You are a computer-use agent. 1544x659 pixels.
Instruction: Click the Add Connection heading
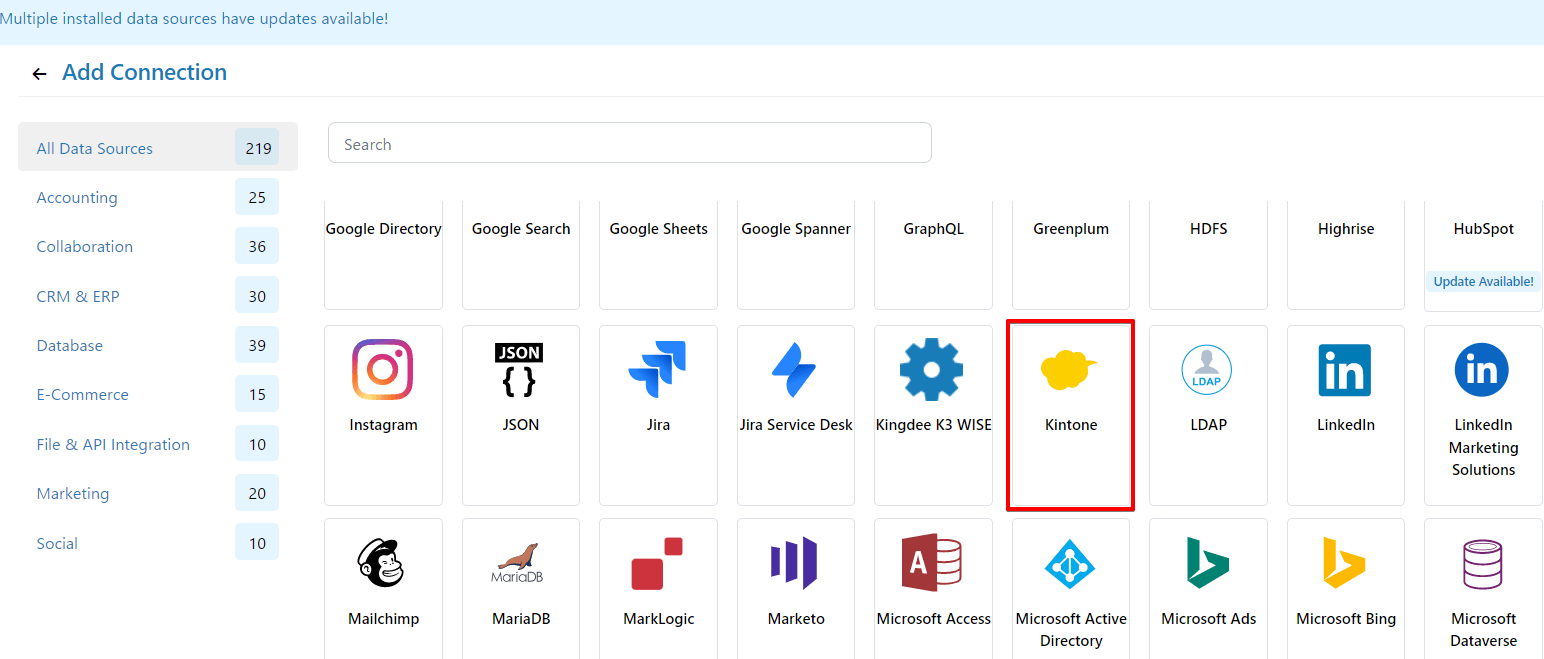click(144, 72)
